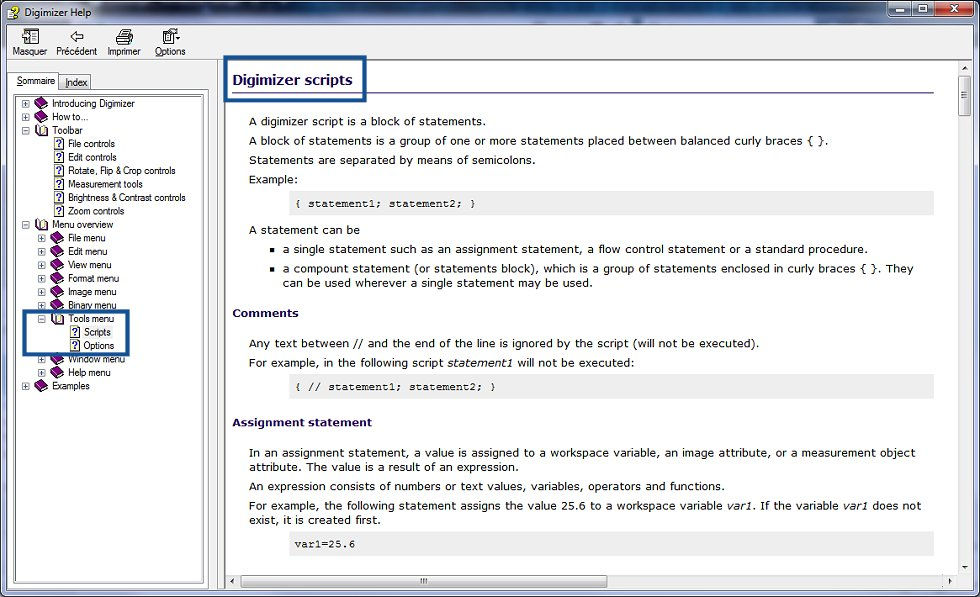
Task: Click the page icon next to Edit controls
Action: point(59,157)
